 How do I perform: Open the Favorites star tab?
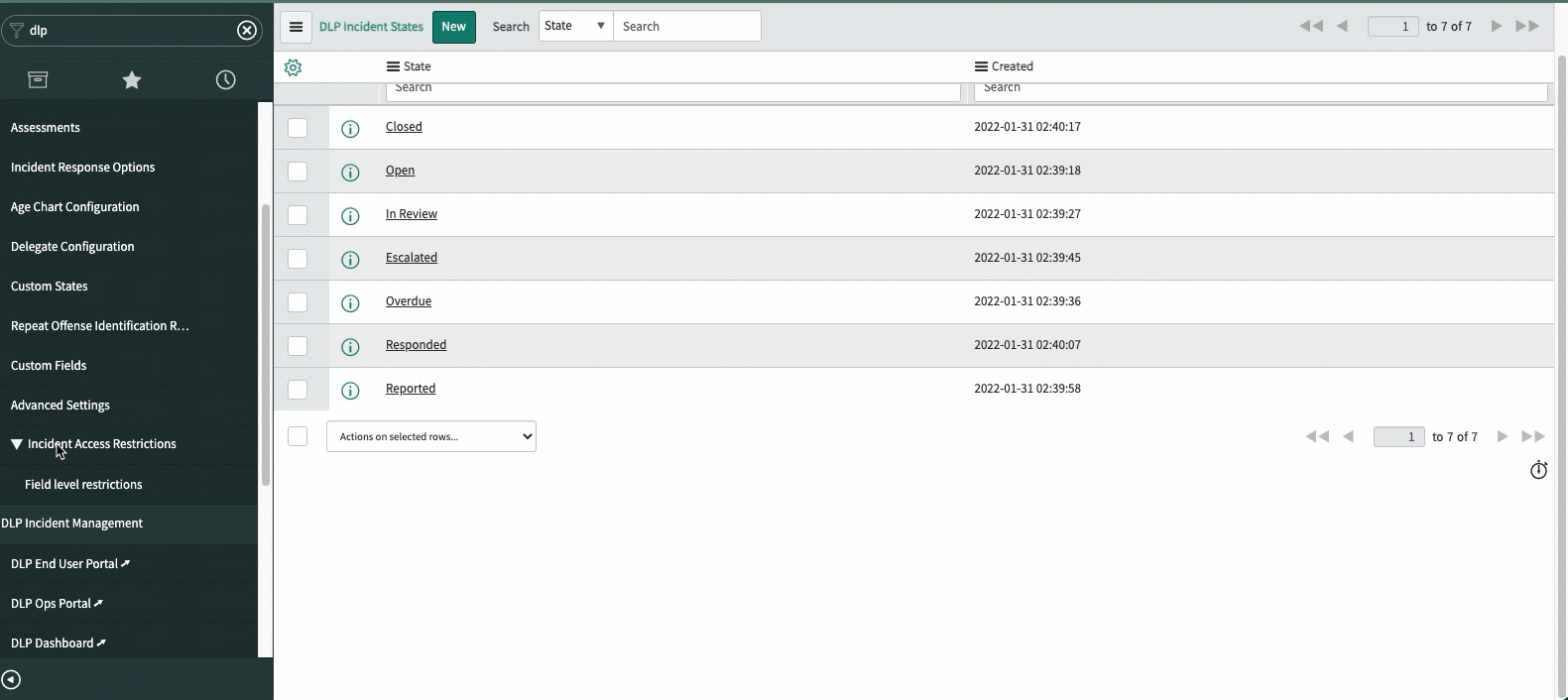click(x=132, y=80)
